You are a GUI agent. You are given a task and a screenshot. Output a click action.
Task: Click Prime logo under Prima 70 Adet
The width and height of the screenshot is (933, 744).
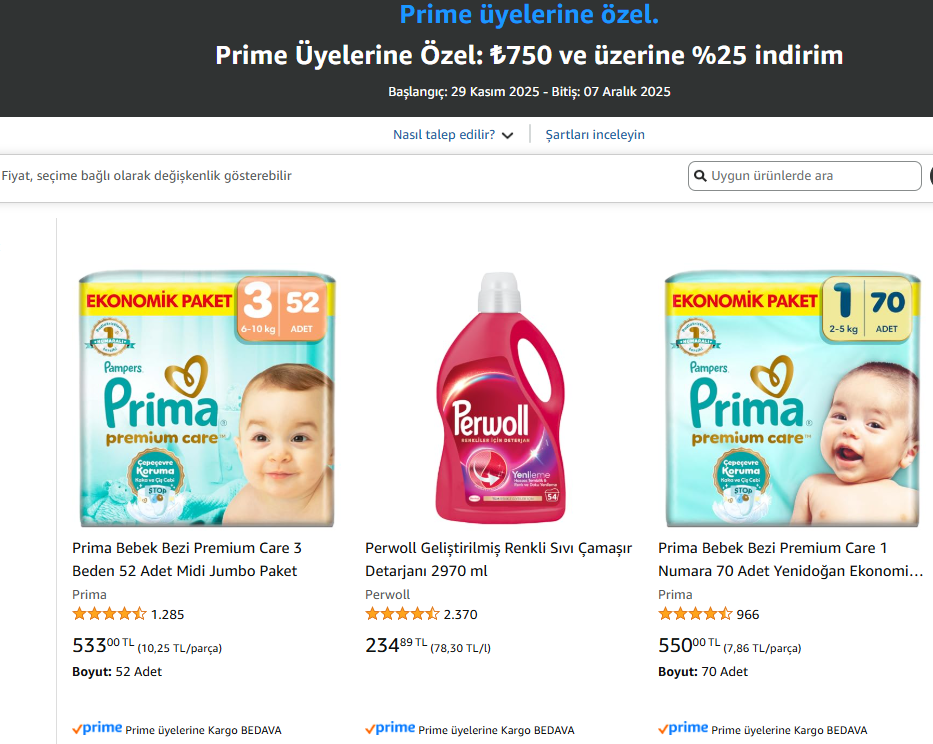[683, 729]
